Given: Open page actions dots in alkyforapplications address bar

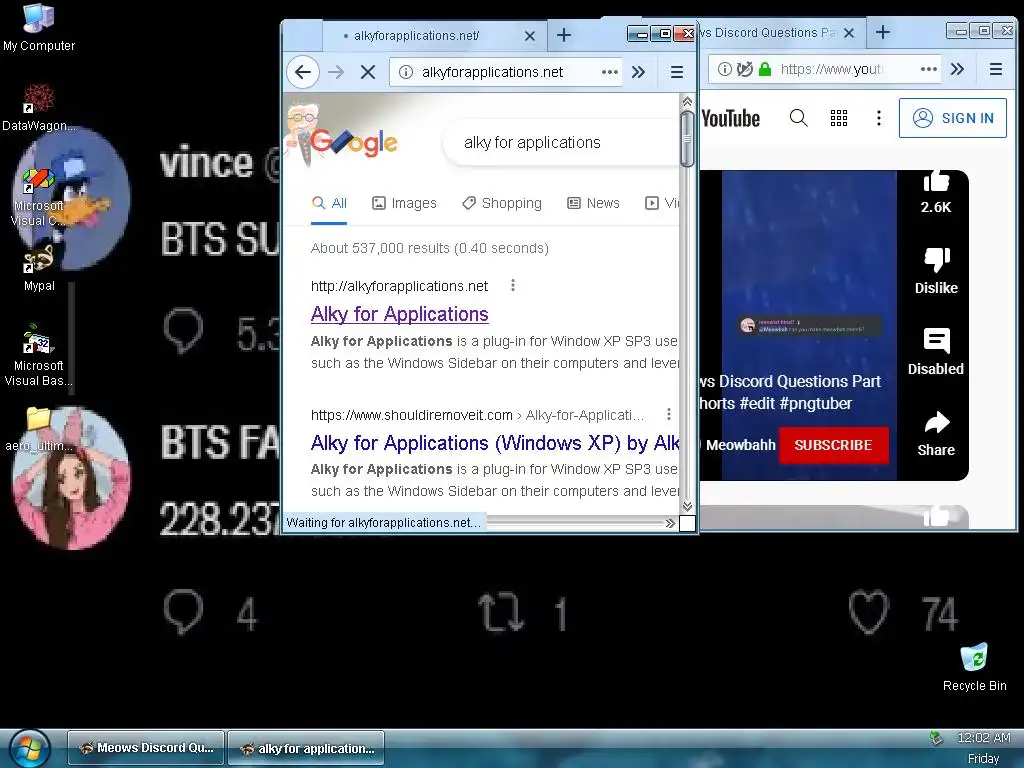Looking at the screenshot, I should (609, 72).
